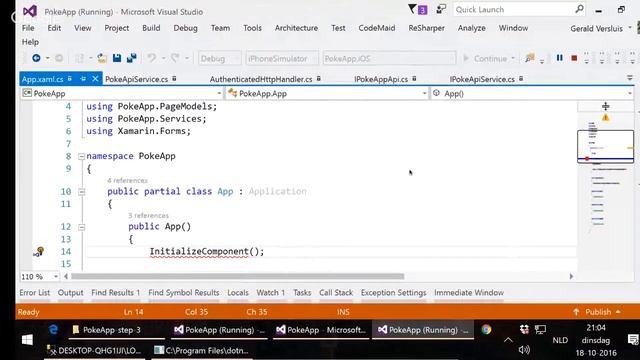This screenshot has width=640, height=360.
Task: Open the Debug configuration dropdown
Action: (x=220, y=58)
